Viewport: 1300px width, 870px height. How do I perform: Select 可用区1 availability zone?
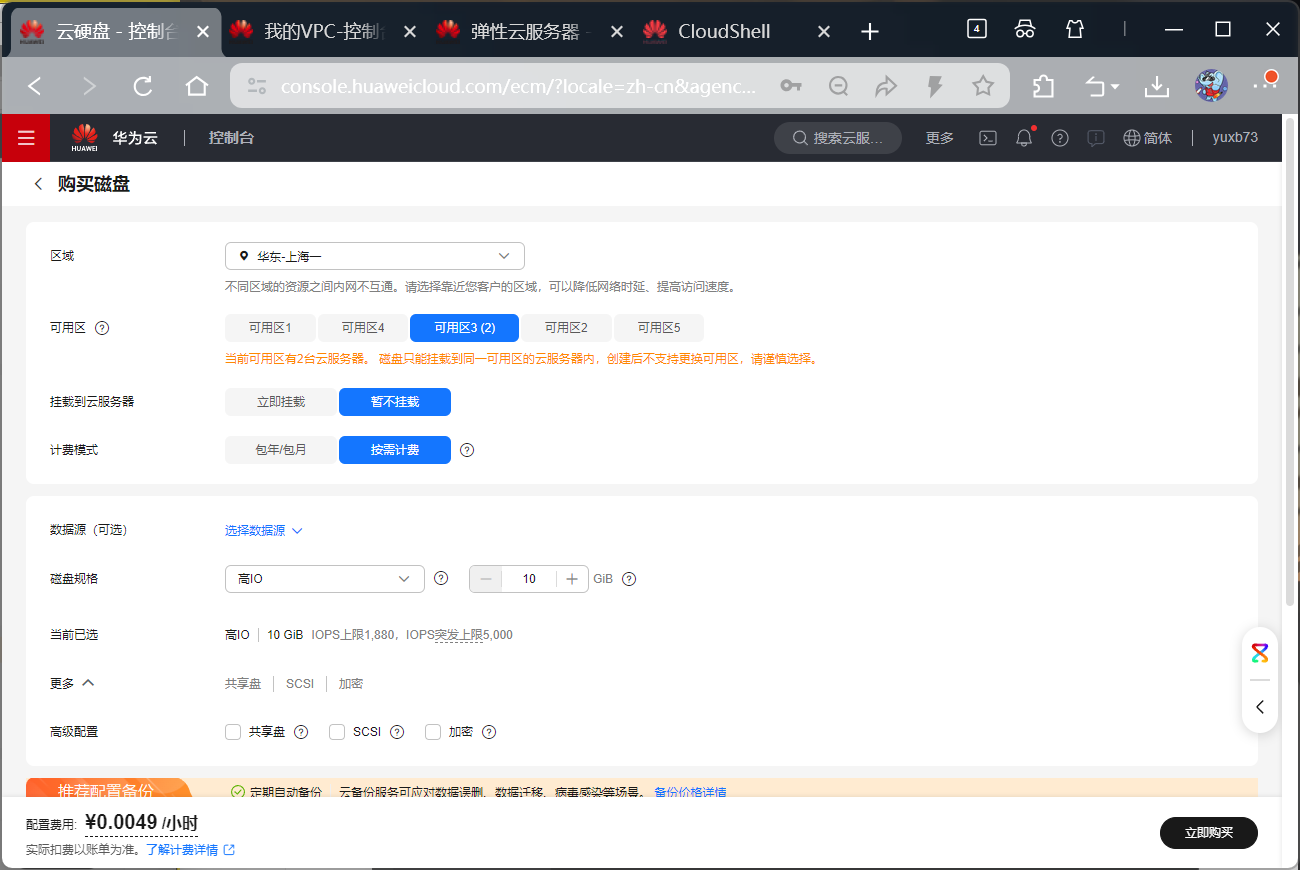(x=270, y=328)
